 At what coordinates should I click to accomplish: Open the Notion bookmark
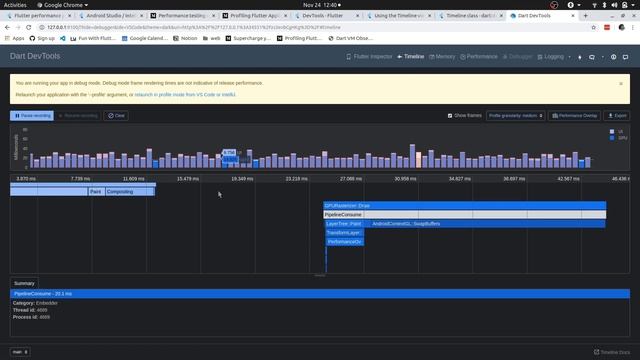click(x=185, y=38)
